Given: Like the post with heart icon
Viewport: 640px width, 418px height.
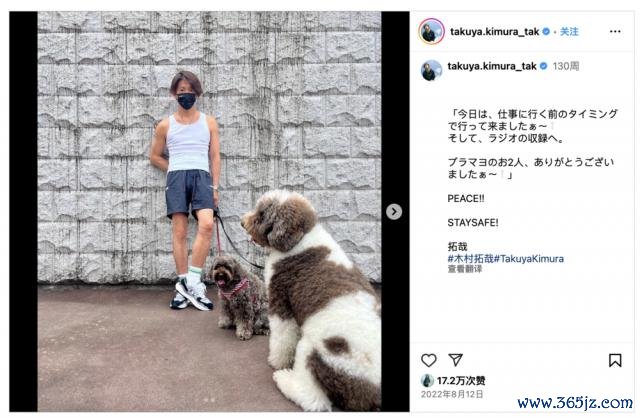Looking at the screenshot, I should tap(429, 360).
